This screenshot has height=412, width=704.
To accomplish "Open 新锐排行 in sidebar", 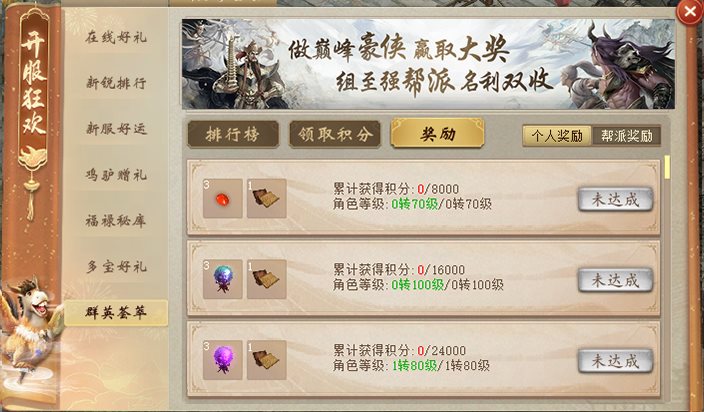I will tap(116, 83).
